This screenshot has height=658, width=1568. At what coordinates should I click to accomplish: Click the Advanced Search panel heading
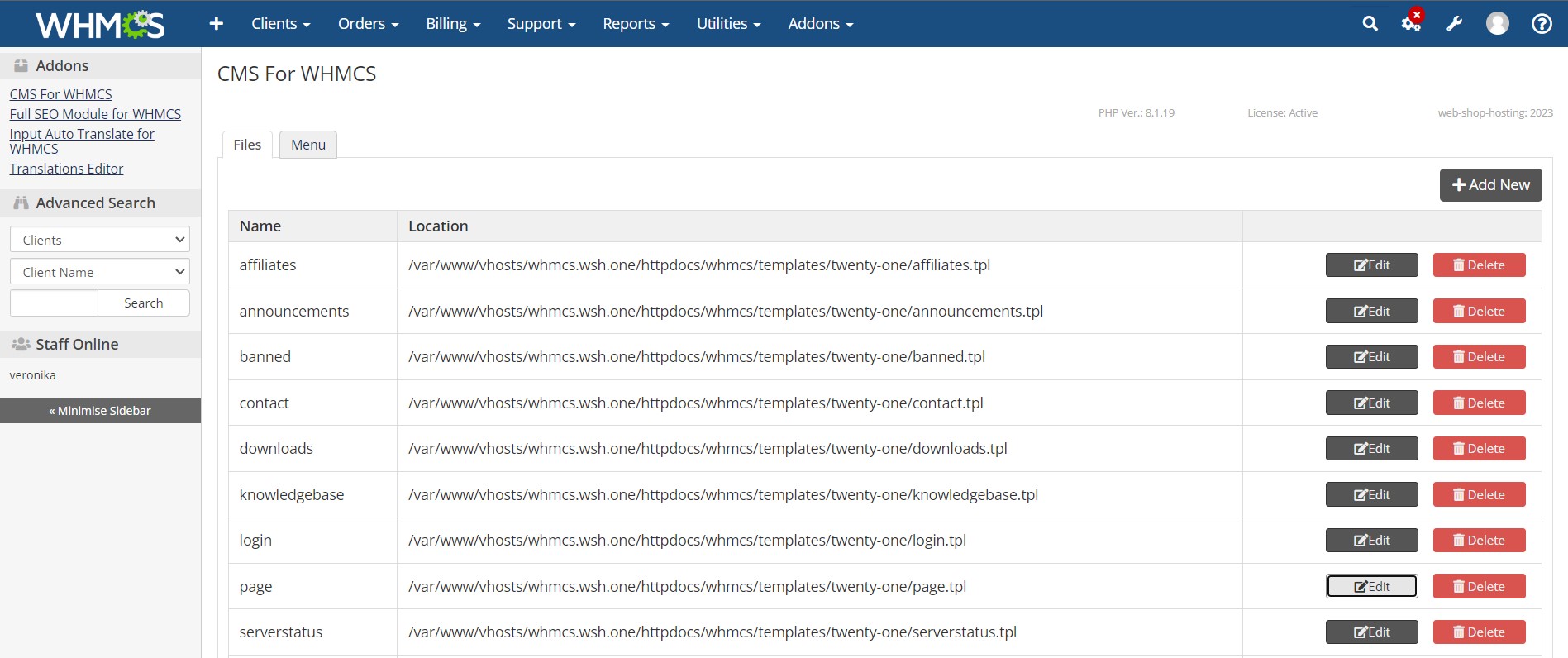tap(100, 203)
